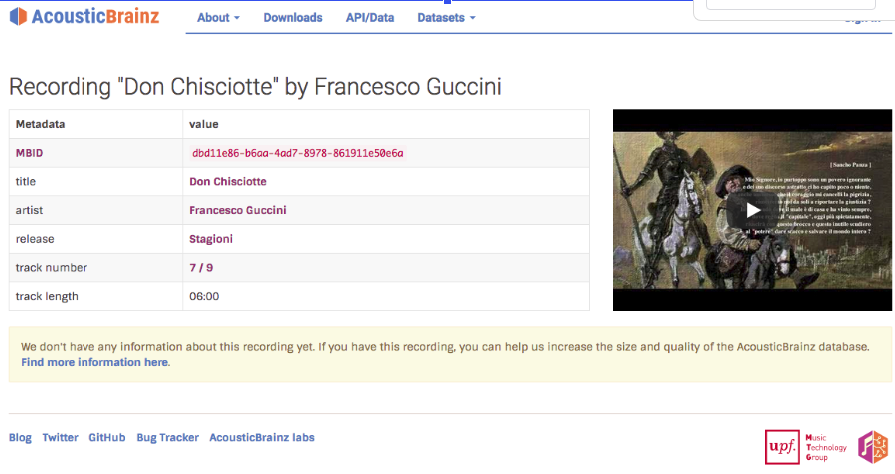895x474 pixels.
Task: Open the Bug Tracker footer link
Action: click(167, 437)
